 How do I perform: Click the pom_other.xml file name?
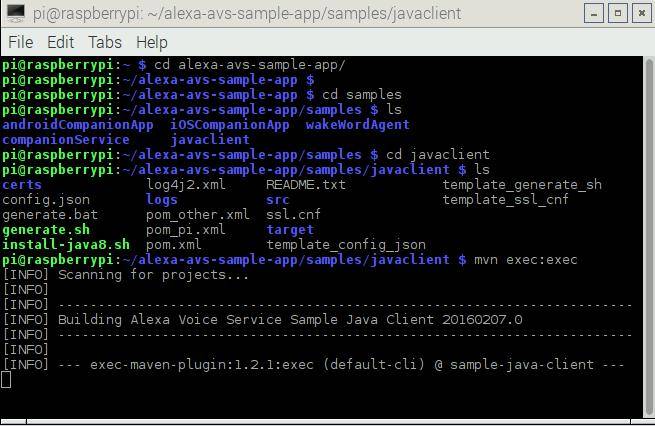tap(198, 215)
